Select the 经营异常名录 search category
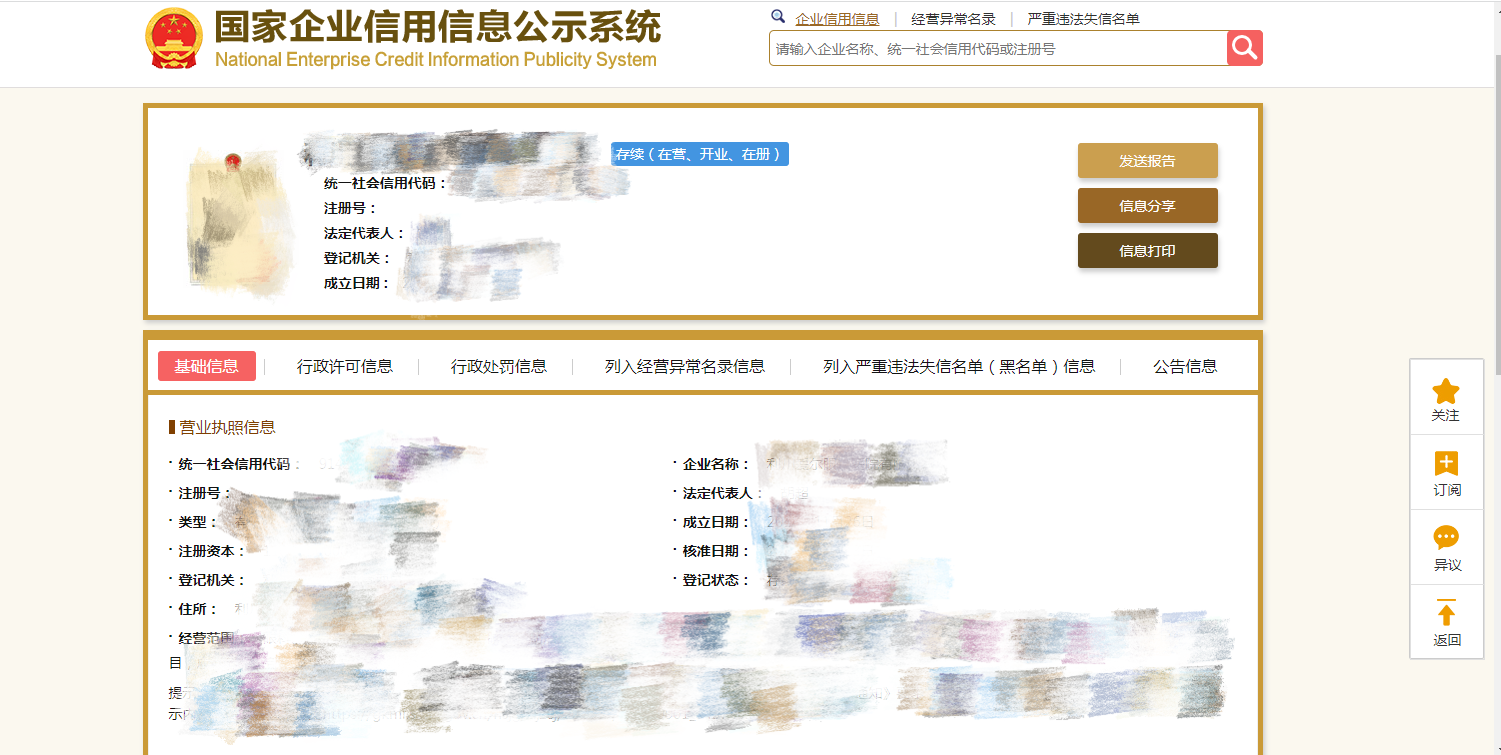This screenshot has height=755, width=1501. click(953, 19)
